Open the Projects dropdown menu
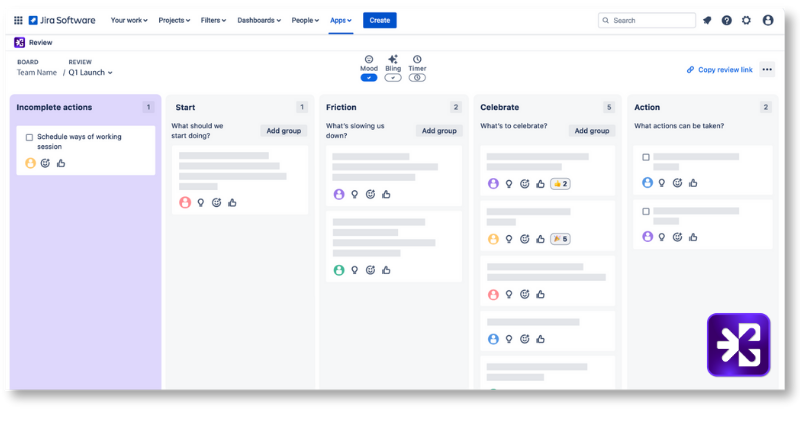 (x=175, y=20)
